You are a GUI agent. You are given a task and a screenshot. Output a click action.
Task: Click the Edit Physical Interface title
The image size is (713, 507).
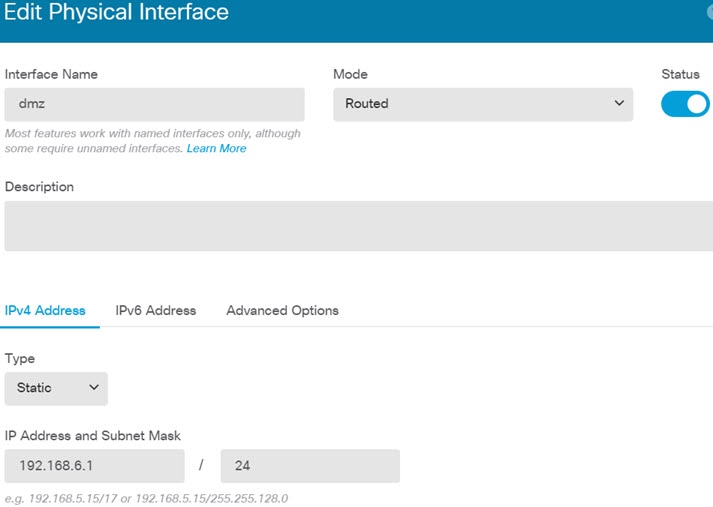tap(116, 12)
